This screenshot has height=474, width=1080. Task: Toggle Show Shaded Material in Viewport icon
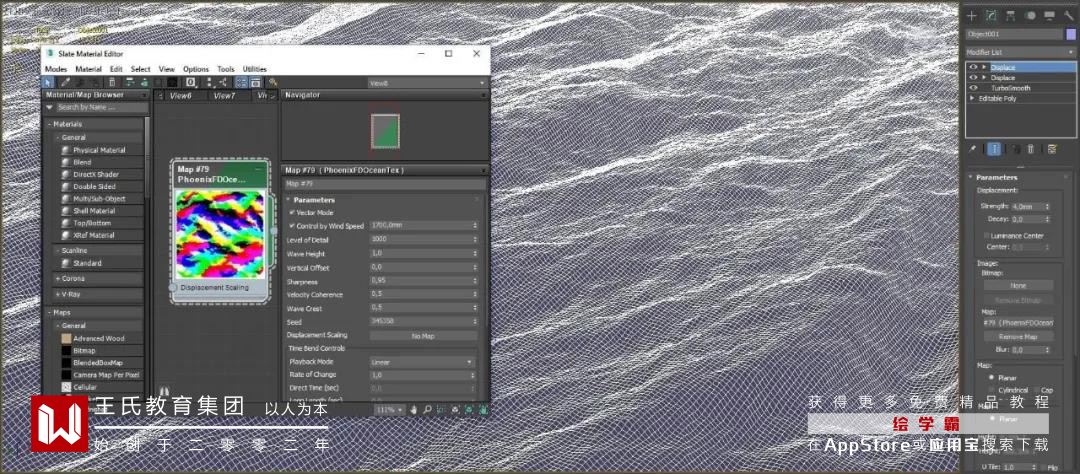click(x=158, y=82)
